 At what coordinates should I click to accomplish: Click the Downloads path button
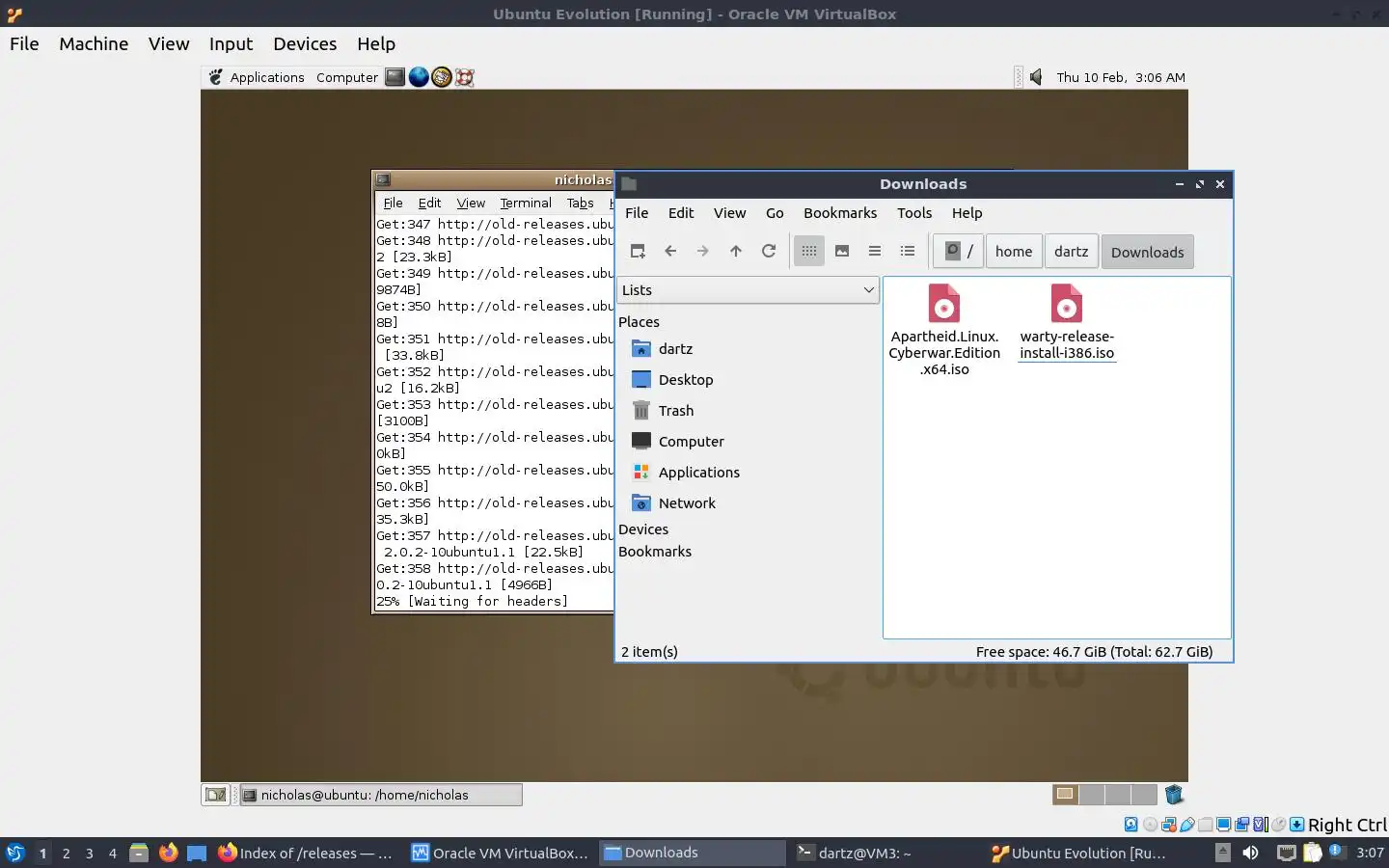[x=1147, y=252]
